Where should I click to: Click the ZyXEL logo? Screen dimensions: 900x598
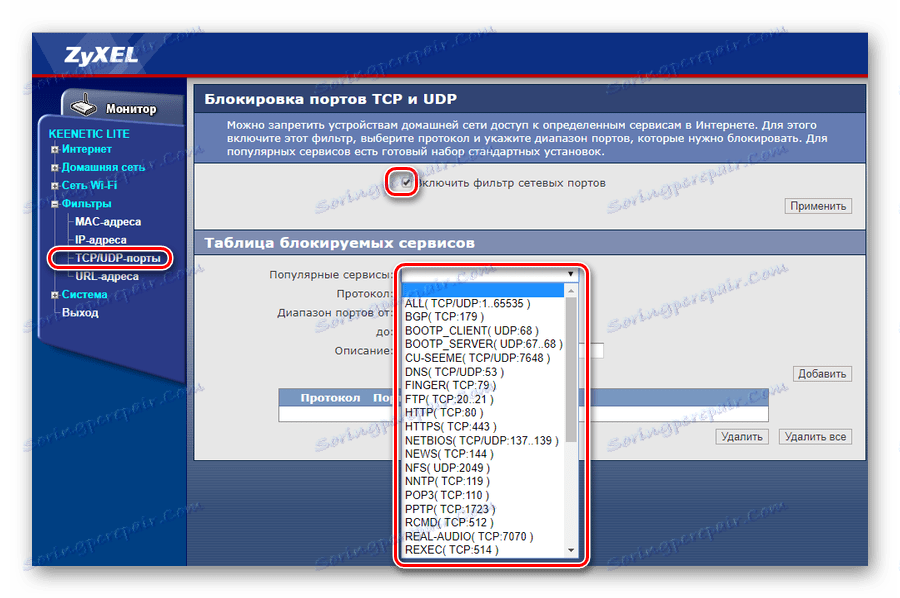coord(101,56)
